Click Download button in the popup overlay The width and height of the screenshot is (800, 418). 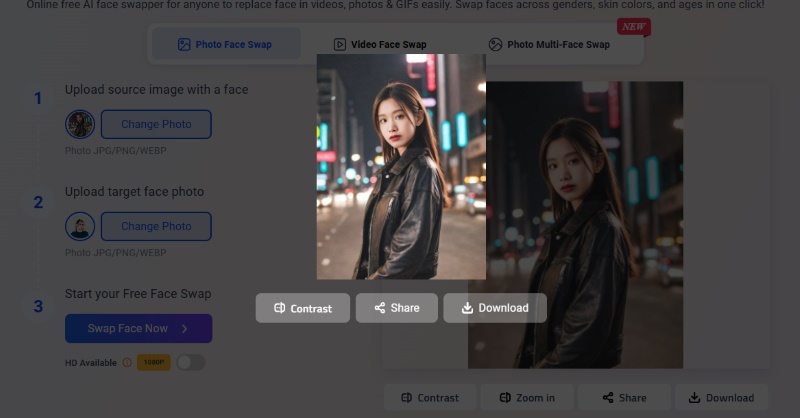pyautogui.click(x=495, y=308)
